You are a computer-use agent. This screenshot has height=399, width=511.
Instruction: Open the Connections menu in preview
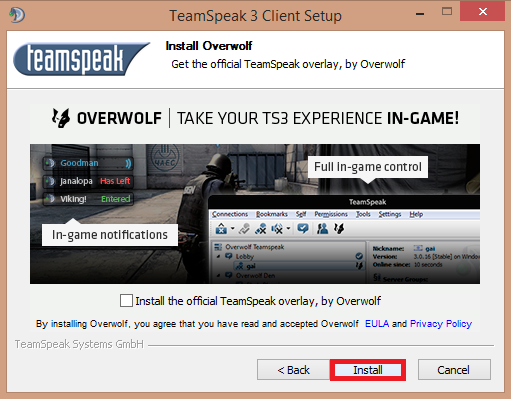click(x=230, y=214)
